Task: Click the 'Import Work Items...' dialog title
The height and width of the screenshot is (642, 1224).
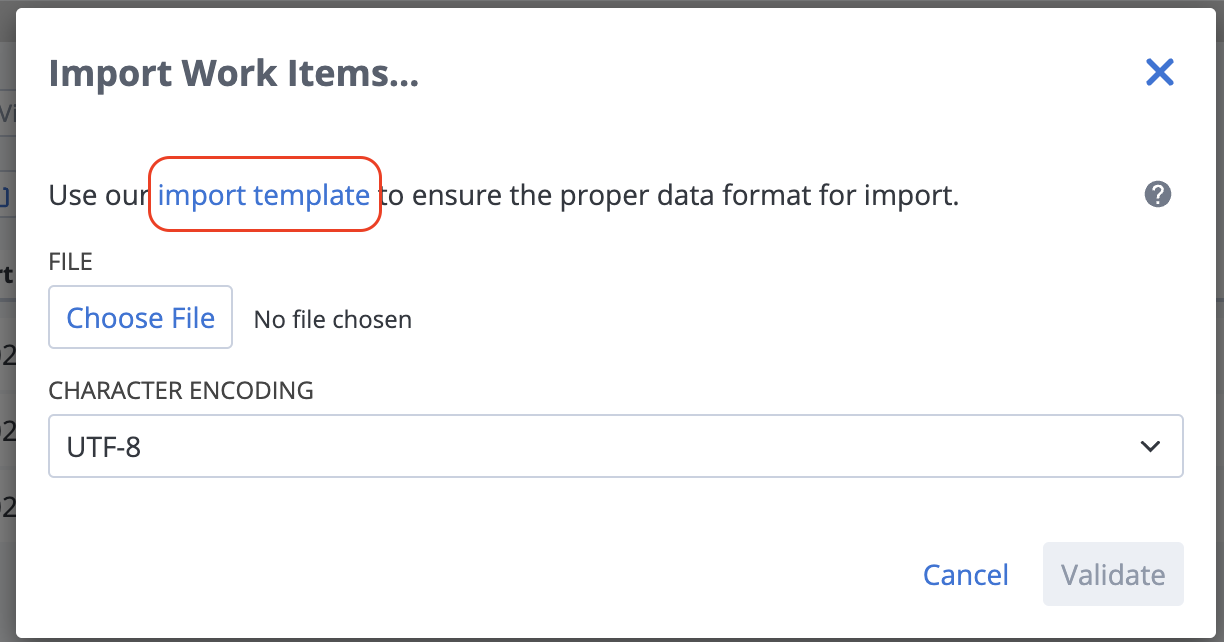Action: pyautogui.click(x=233, y=73)
